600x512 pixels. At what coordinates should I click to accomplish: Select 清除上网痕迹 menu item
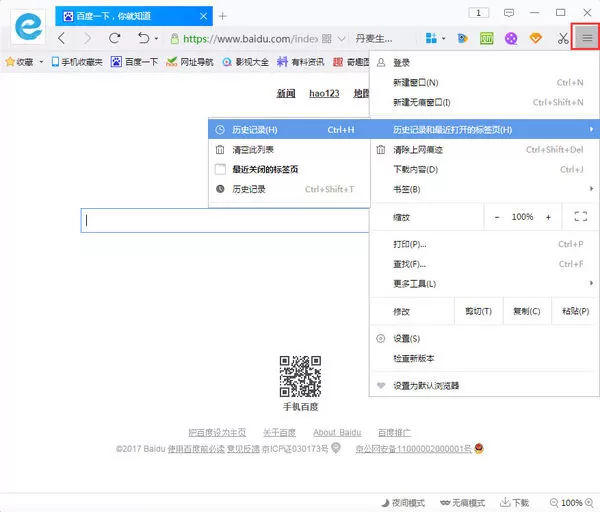click(484, 150)
